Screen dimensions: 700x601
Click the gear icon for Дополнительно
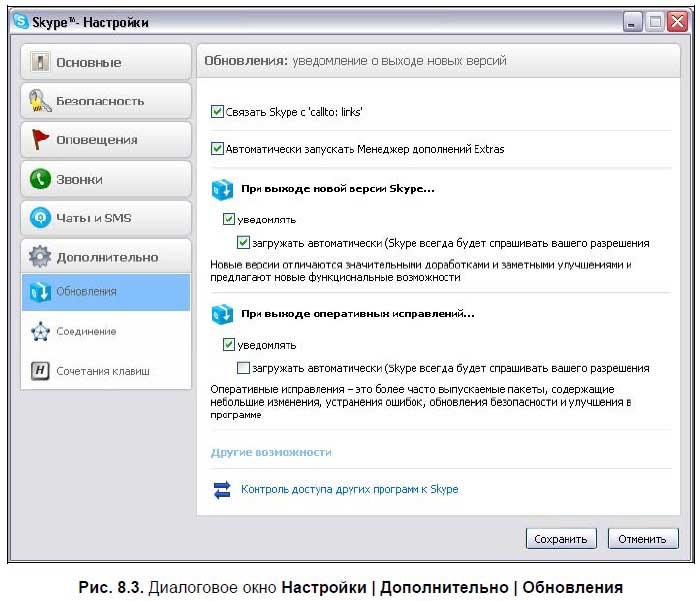tap(40, 257)
